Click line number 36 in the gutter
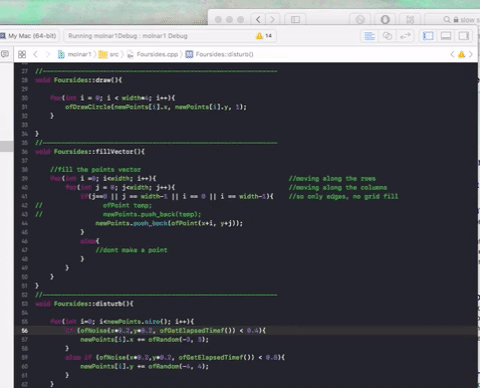This screenshot has width=480, height=388. 25,152
